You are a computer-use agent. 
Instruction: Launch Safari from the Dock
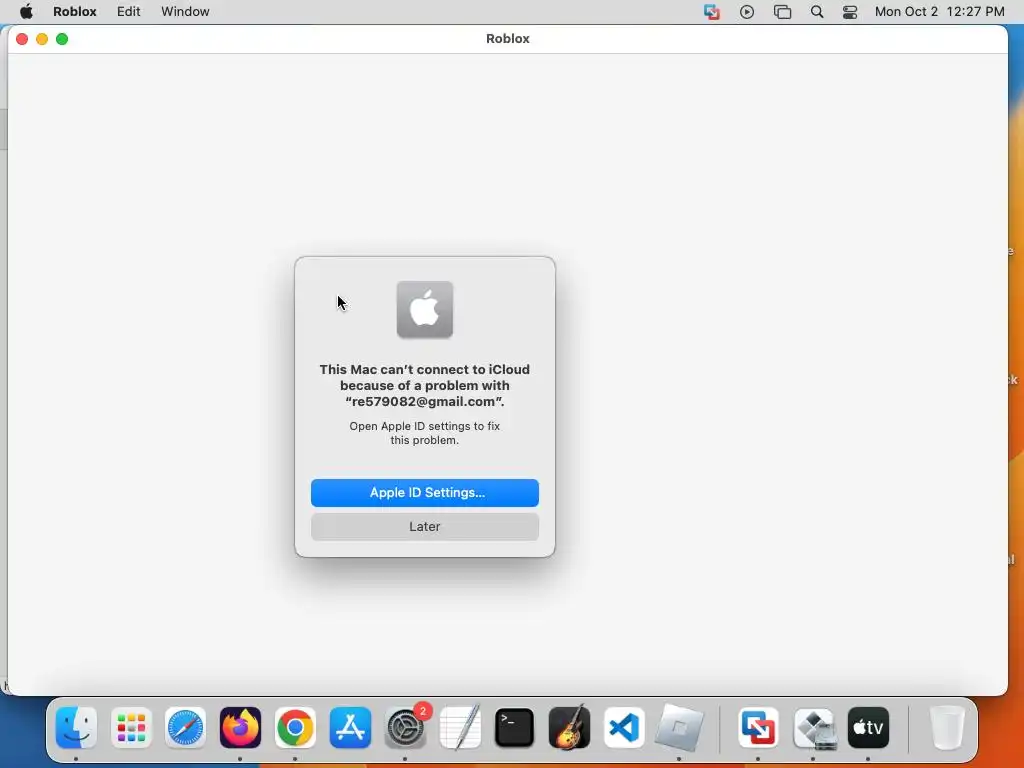[x=185, y=728]
